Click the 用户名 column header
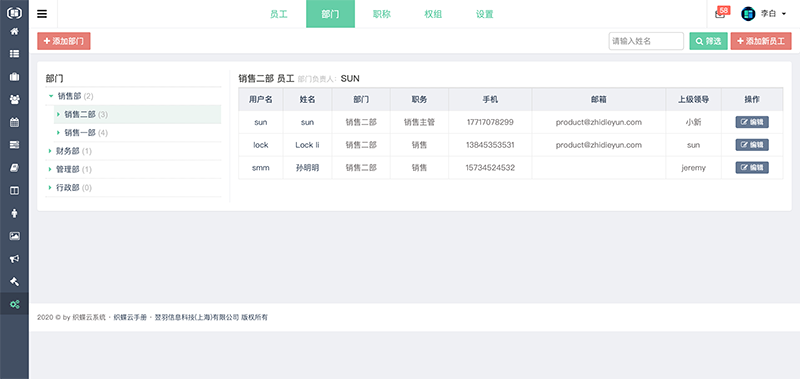Viewport: 800px width, 379px height. [x=261, y=99]
